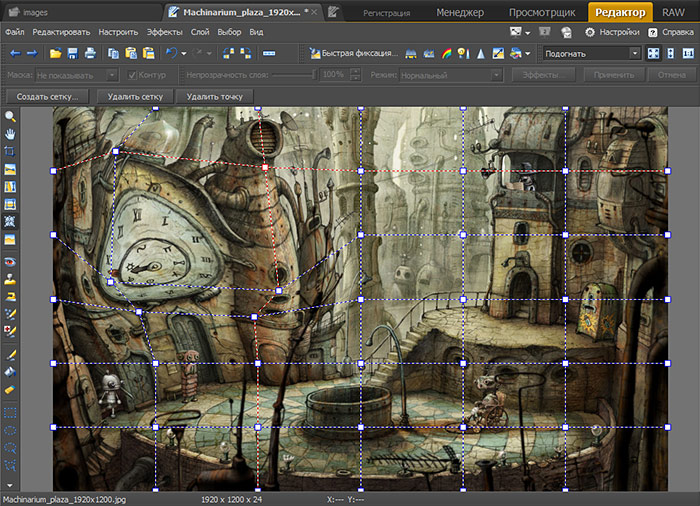Select the Lasso tool
The height and width of the screenshot is (506, 700).
pos(10,448)
